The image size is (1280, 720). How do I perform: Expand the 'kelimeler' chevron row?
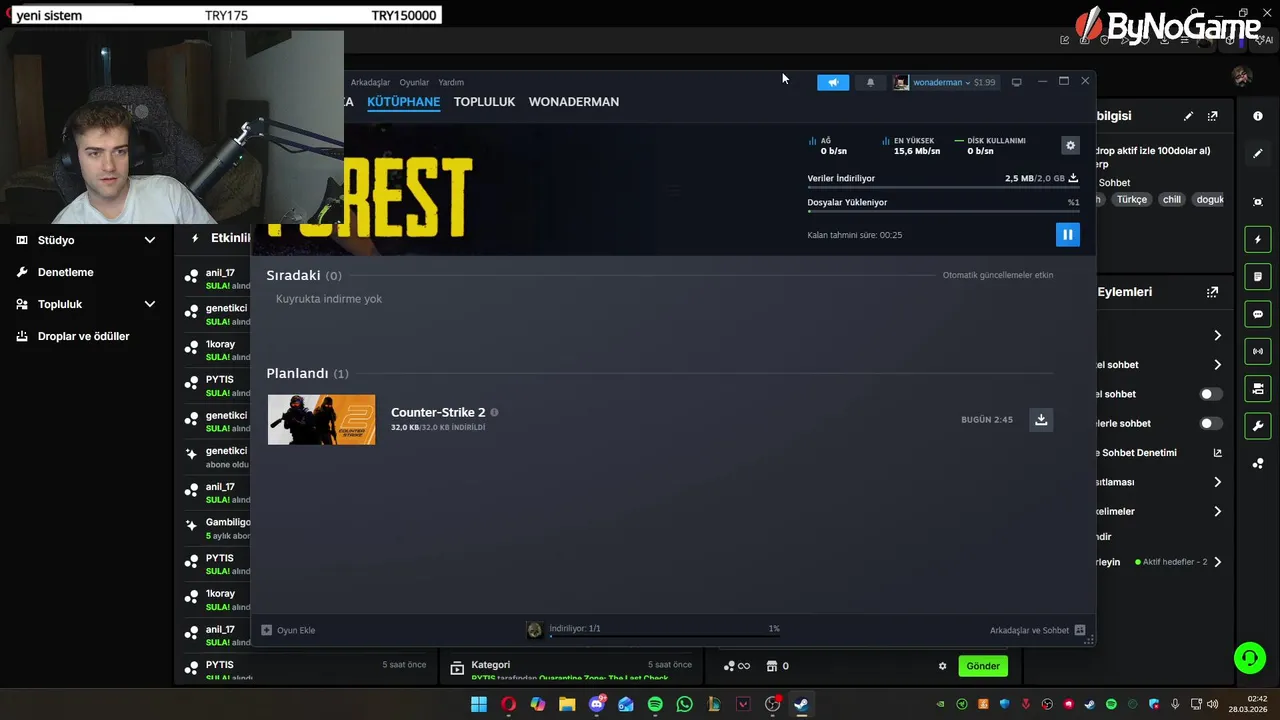coord(1217,511)
